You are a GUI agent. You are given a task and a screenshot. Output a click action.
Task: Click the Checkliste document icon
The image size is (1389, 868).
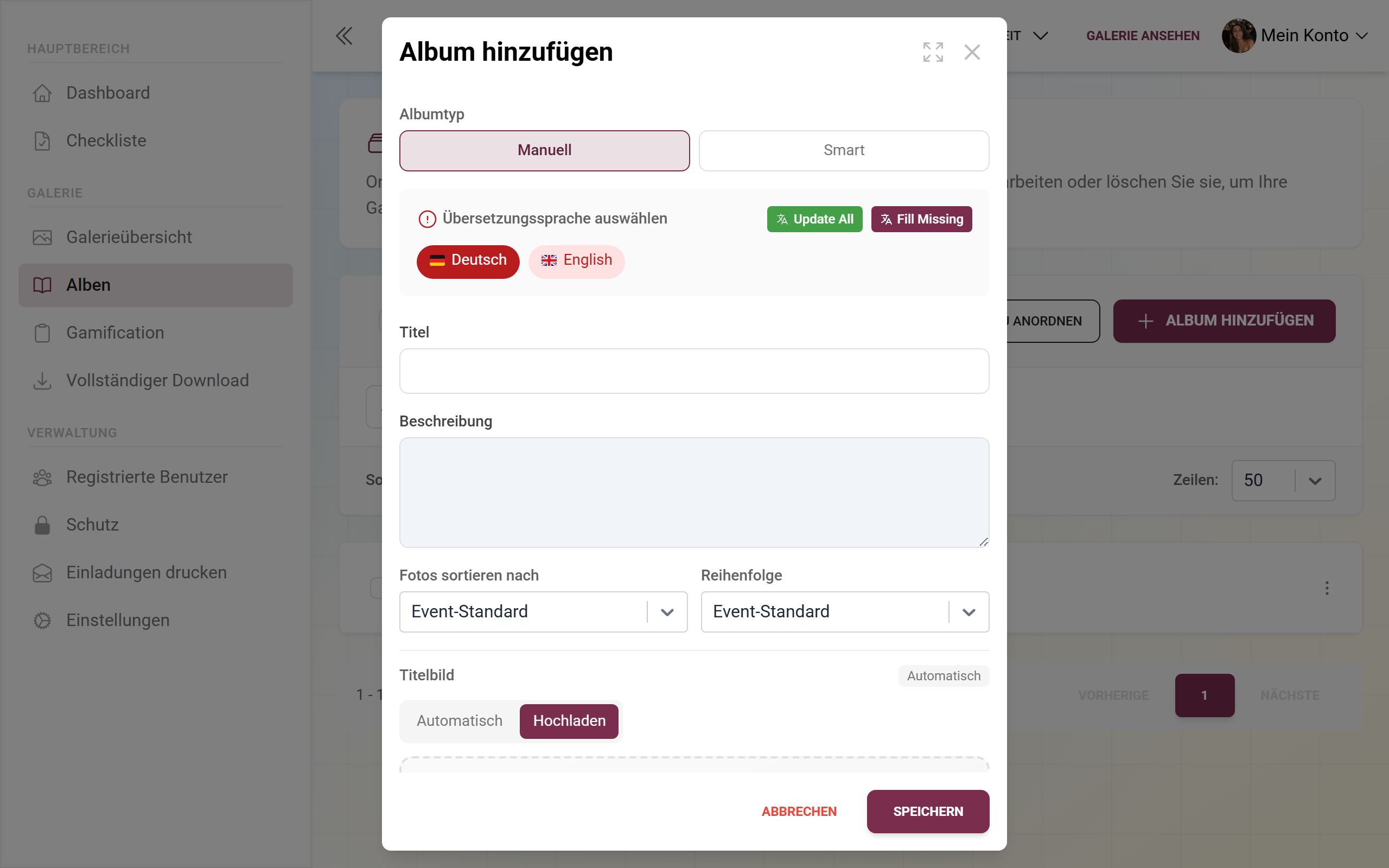pos(42,141)
